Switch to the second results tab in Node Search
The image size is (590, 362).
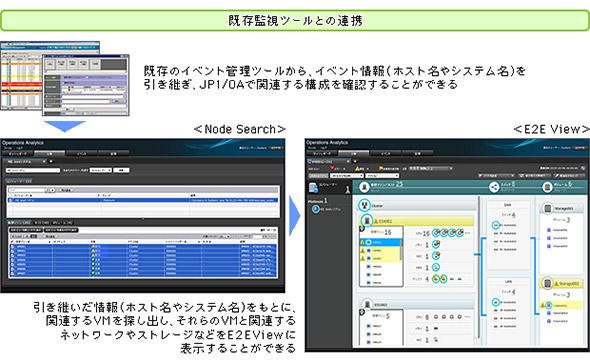tap(42, 223)
